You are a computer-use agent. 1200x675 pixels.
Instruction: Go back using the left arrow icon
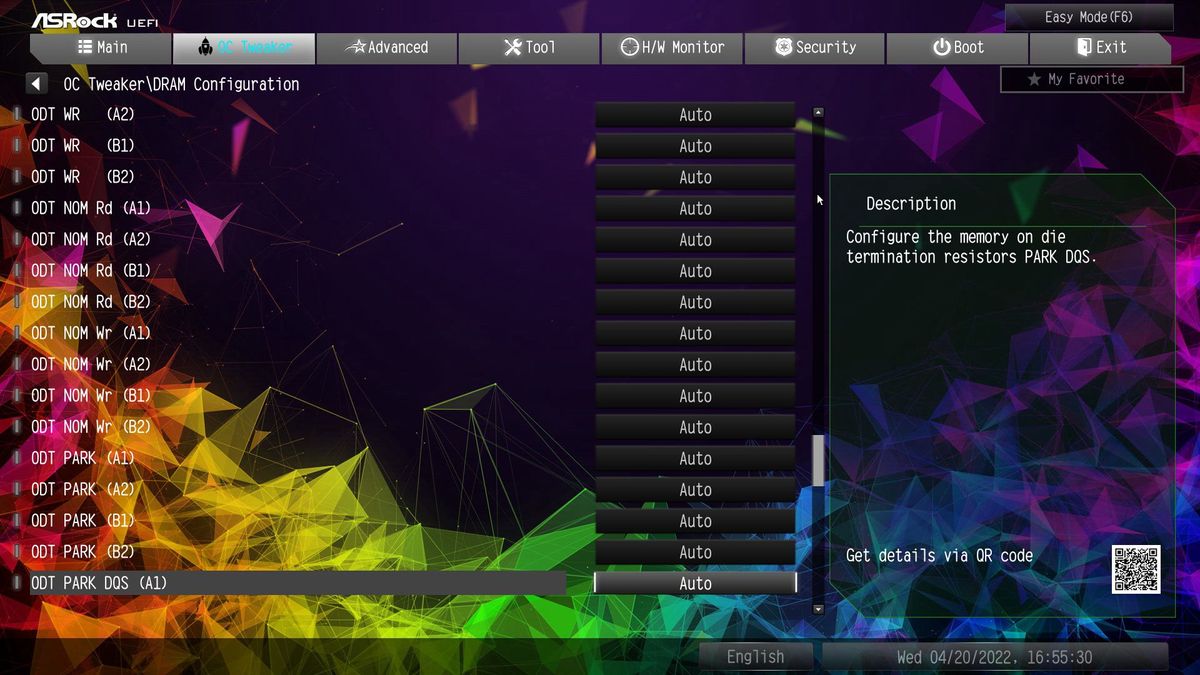click(37, 84)
